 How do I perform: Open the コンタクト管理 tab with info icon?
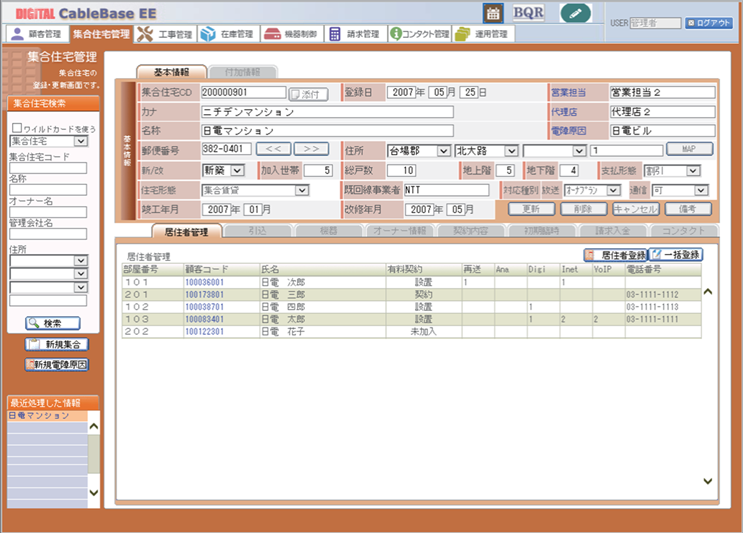pyautogui.click(x=419, y=34)
